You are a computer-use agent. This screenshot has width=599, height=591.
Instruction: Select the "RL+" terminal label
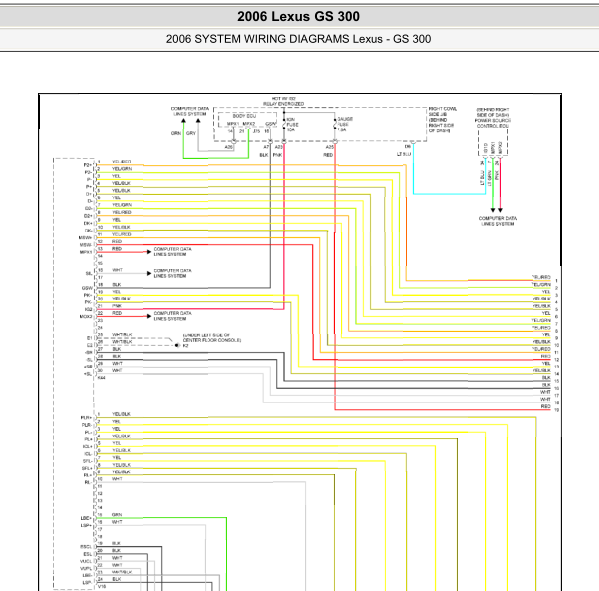click(88, 475)
